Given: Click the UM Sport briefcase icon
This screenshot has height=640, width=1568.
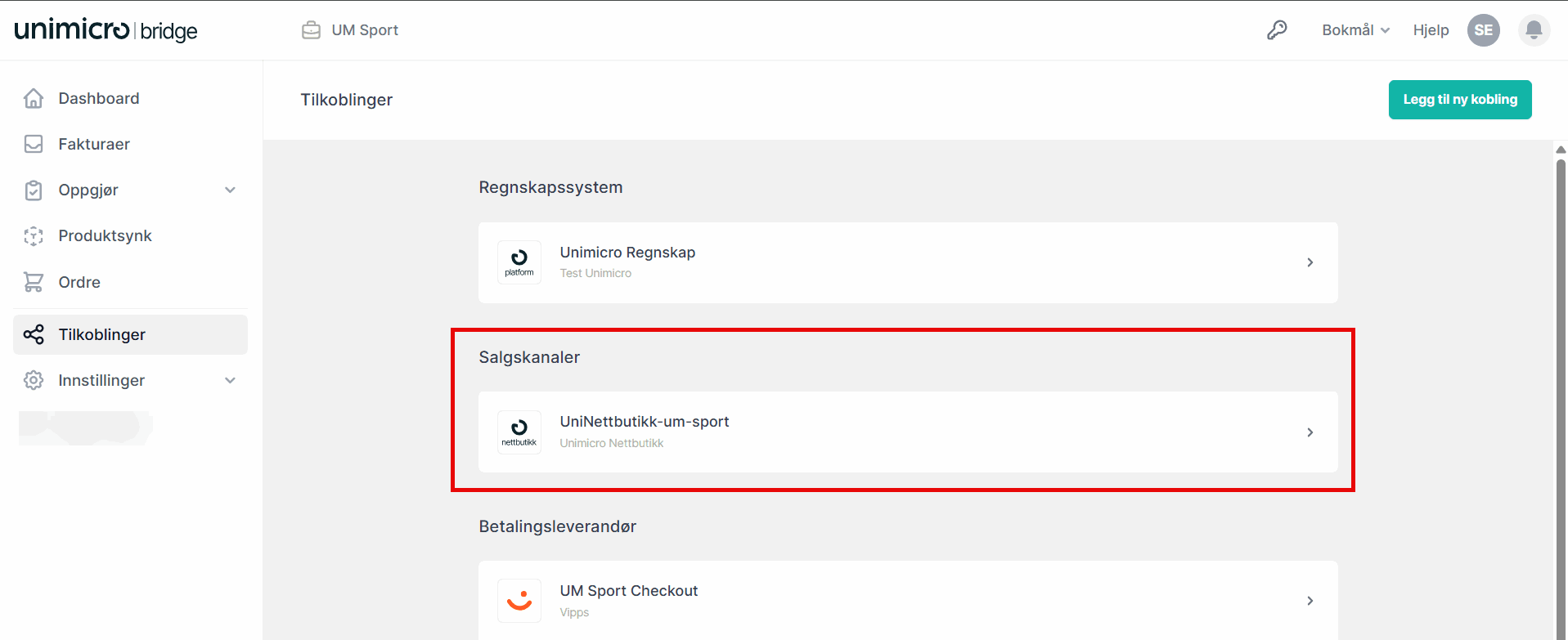Looking at the screenshot, I should (311, 29).
